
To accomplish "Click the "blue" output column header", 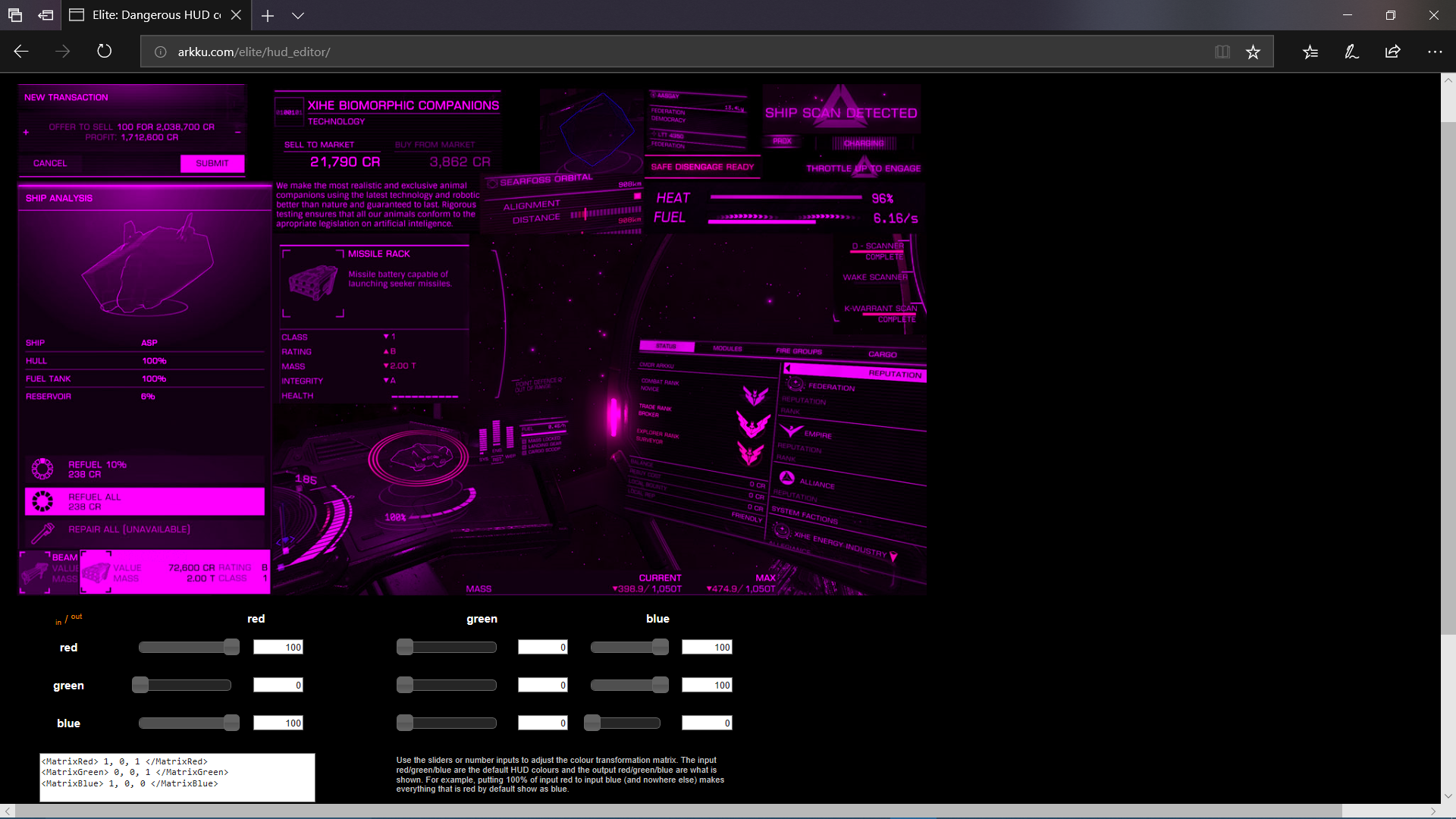I will (x=657, y=619).
